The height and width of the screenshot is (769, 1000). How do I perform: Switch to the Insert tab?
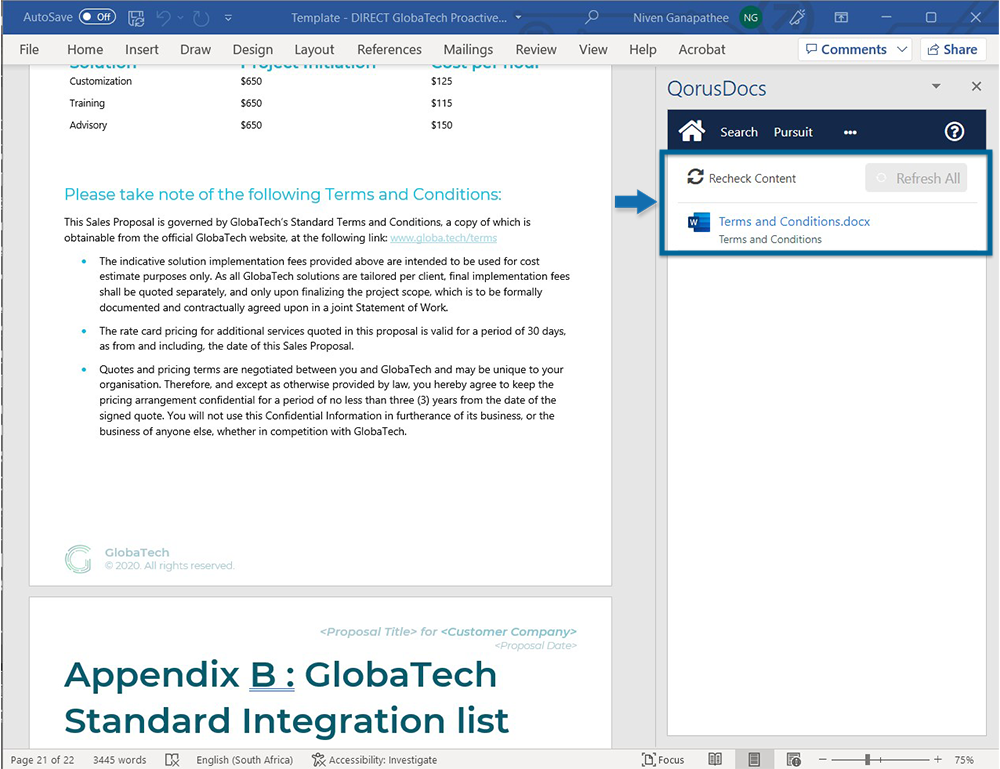click(142, 50)
